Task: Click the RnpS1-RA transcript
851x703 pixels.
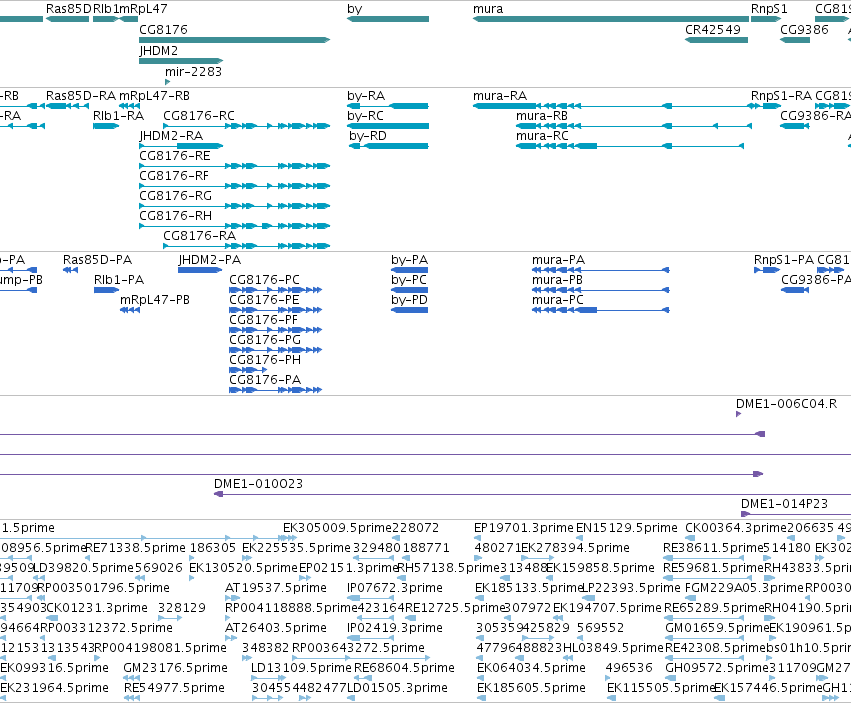Action: pyautogui.click(x=766, y=106)
